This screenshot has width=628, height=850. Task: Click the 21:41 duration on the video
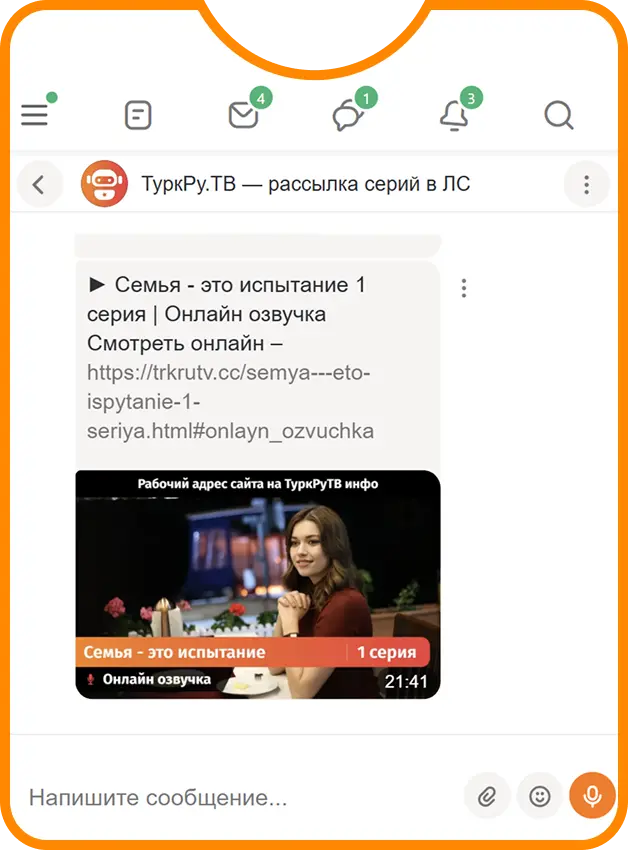point(406,681)
